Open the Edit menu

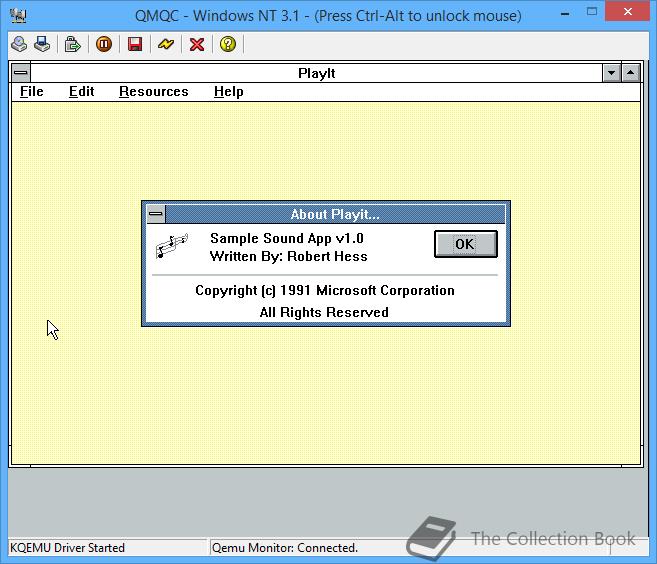[x=81, y=91]
